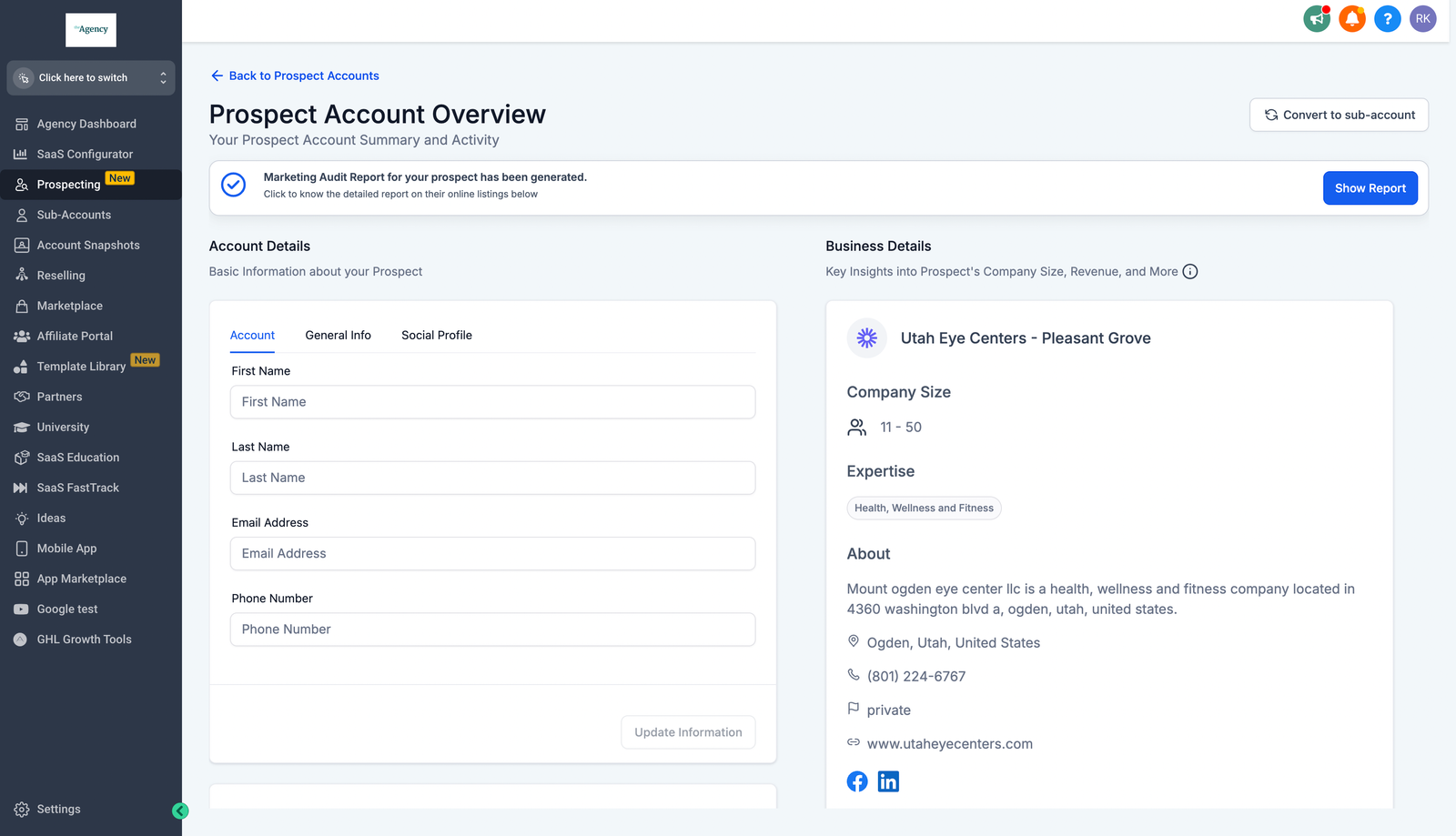Focus the Email Address field
This screenshot has width=1456, height=836.
(492, 554)
